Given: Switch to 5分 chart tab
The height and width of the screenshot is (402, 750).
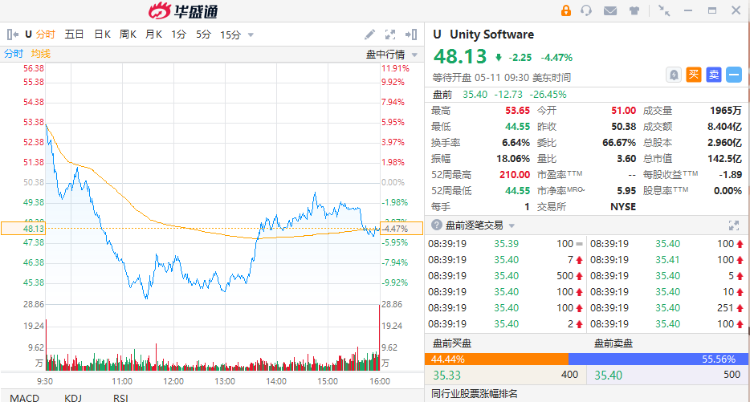Looking at the screenshot, I should 203,34.
